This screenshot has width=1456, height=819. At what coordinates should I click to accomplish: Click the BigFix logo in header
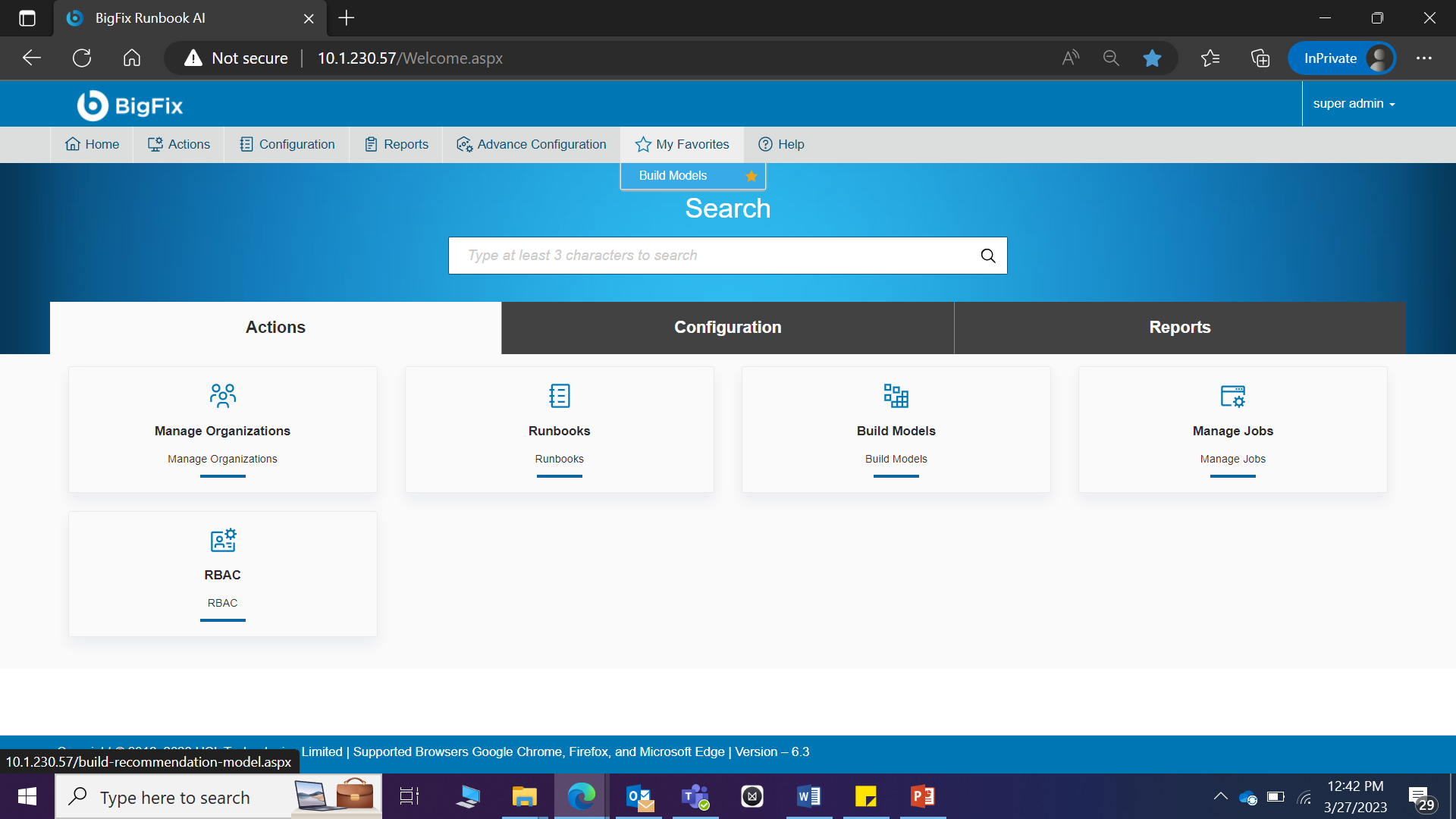click(x=130, y=105)
